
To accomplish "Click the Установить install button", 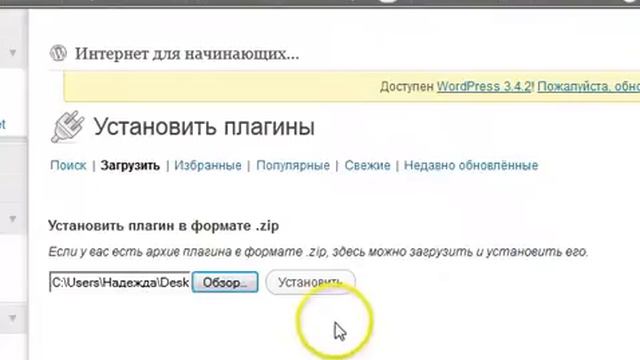I will pyautogui.click(x=310, y=282).
